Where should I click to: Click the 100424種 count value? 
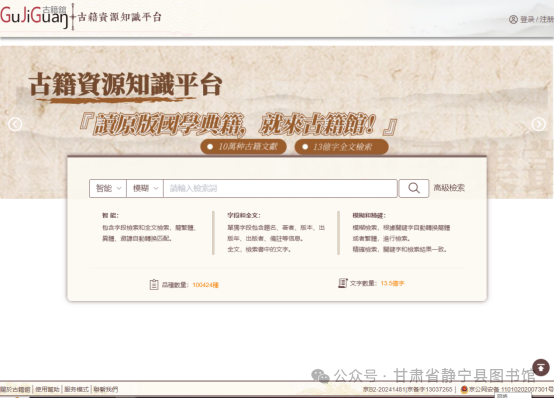click(206, 285)
